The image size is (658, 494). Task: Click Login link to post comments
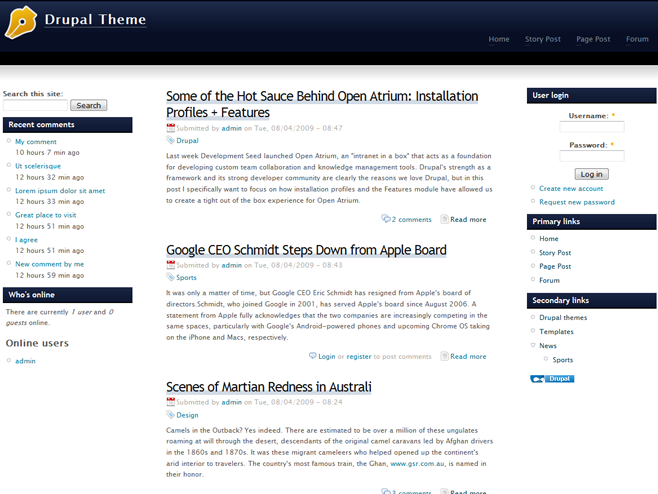(x=326, y=356)
